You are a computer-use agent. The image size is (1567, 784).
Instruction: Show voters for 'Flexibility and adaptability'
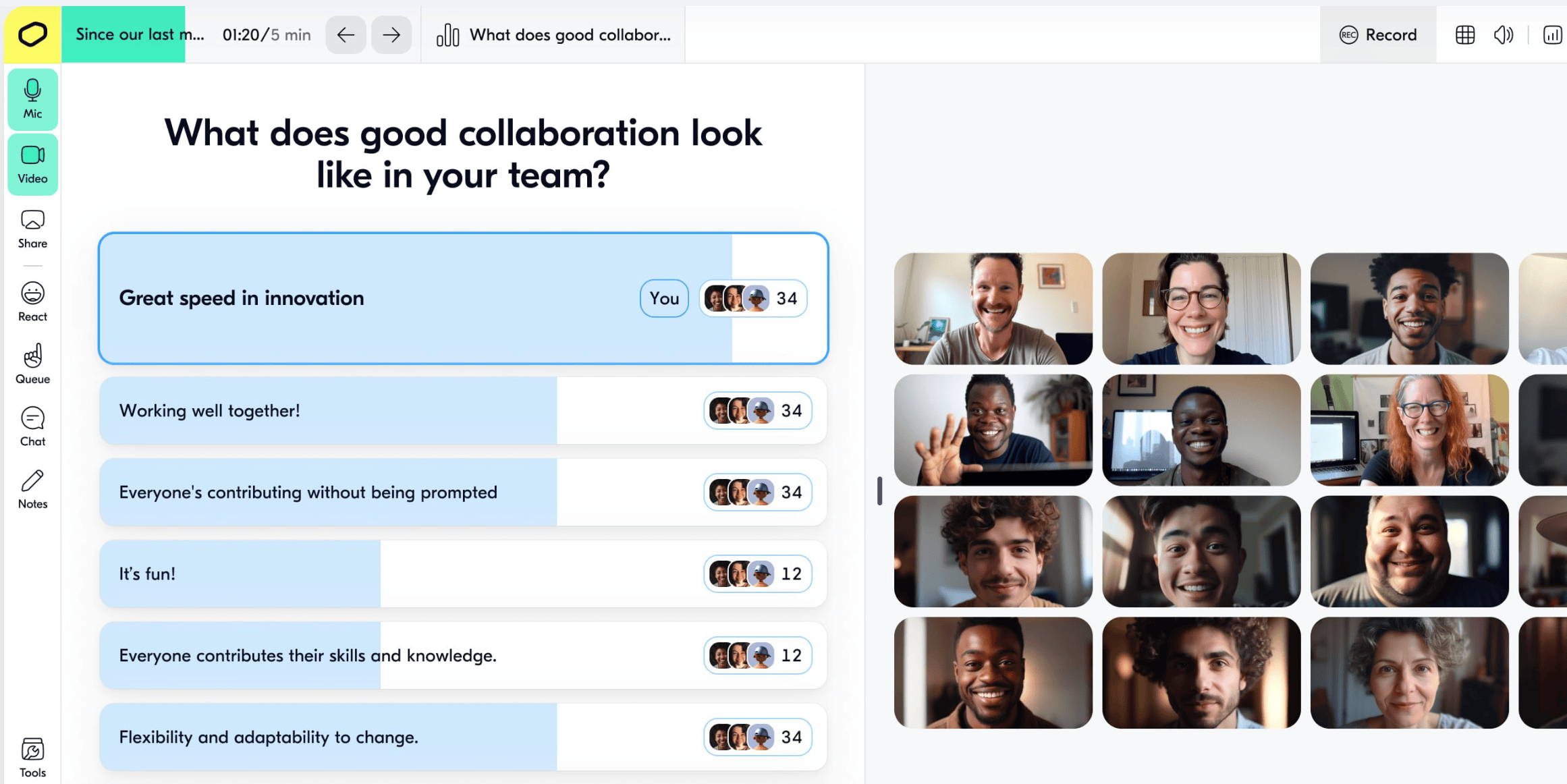758,737
